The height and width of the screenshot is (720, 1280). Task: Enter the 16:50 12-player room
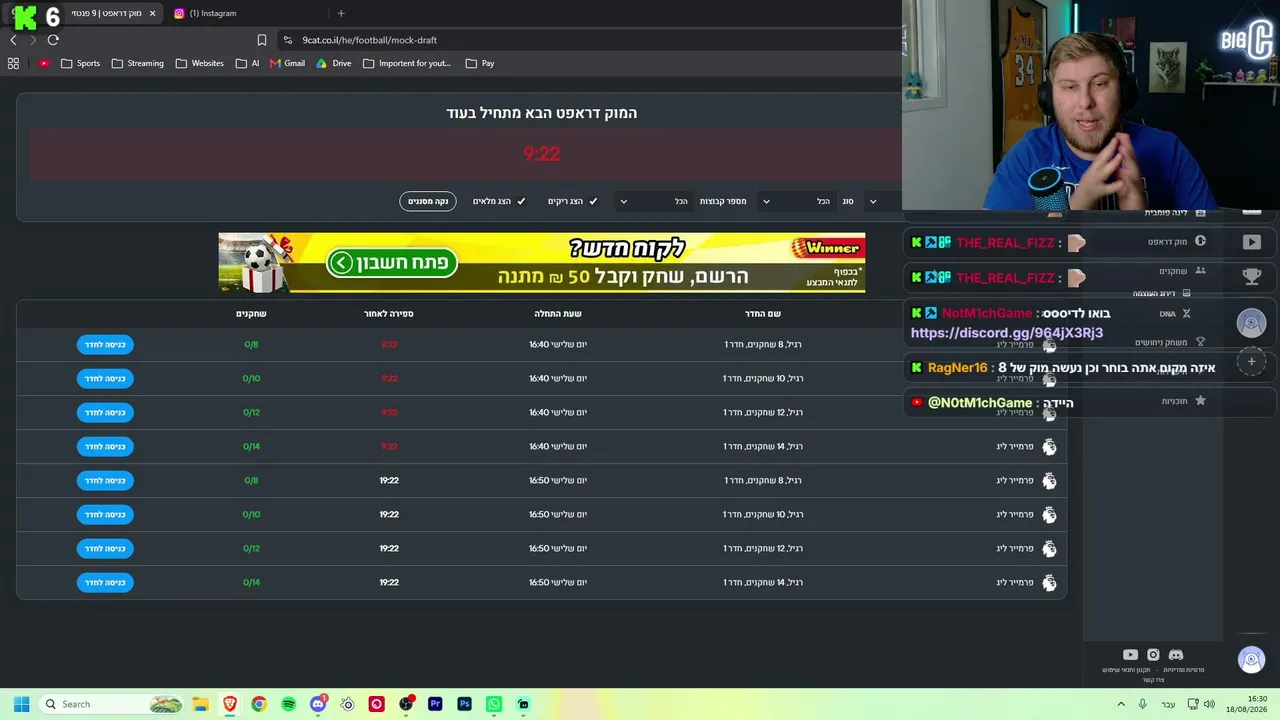(105, 548)
